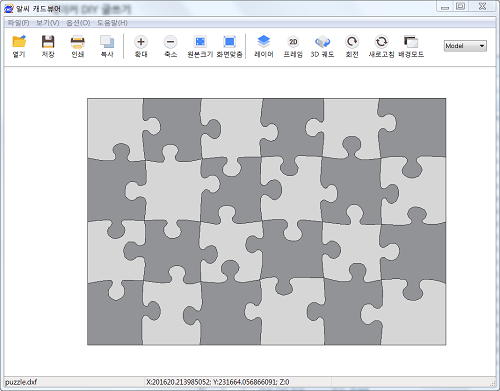Save the drawing with the 저장 icon
The width and height of the screenshot is (500, 391).
48,46
